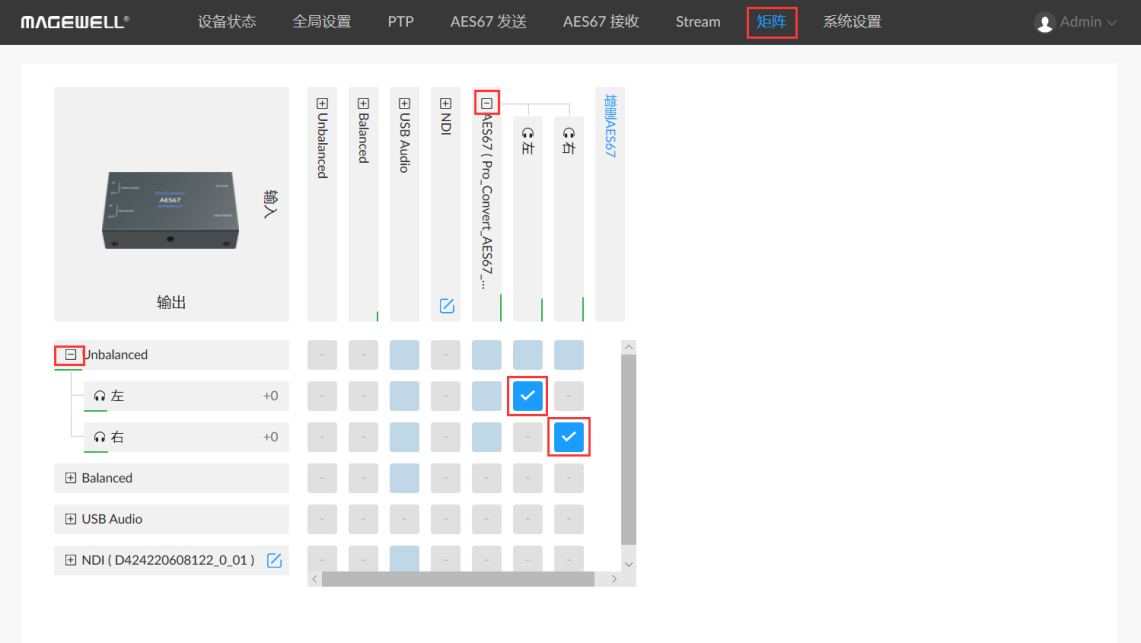Image resolution: width=1141 pixels, height=643 pixels.
Task: Collapse the Unbalanced output group
Action: pyautogui.click(x=70, y=355)
